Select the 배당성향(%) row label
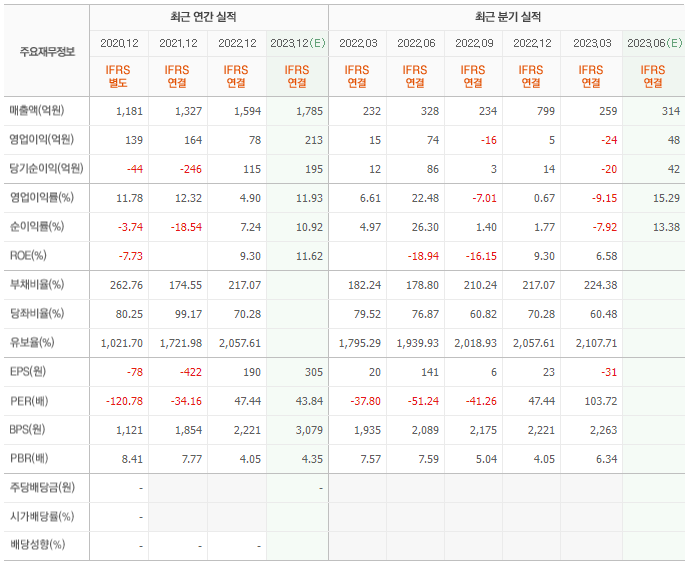The height and width of the screenshot is (564, 688). [37, 545]
